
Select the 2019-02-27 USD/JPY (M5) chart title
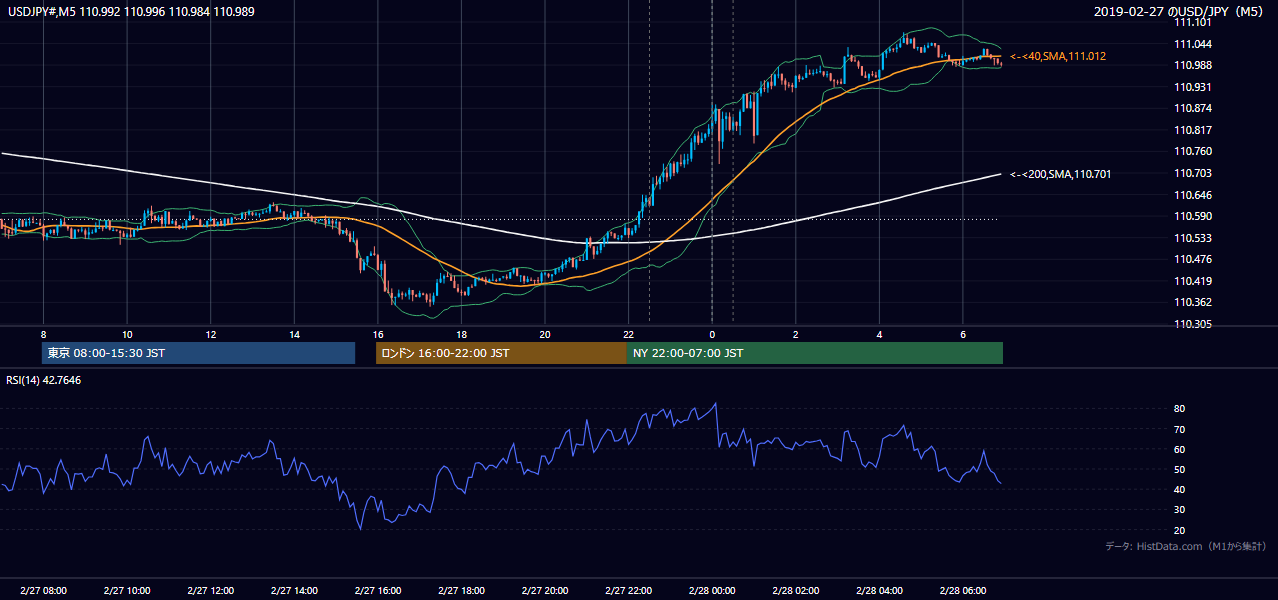(x=1180, y=12)
